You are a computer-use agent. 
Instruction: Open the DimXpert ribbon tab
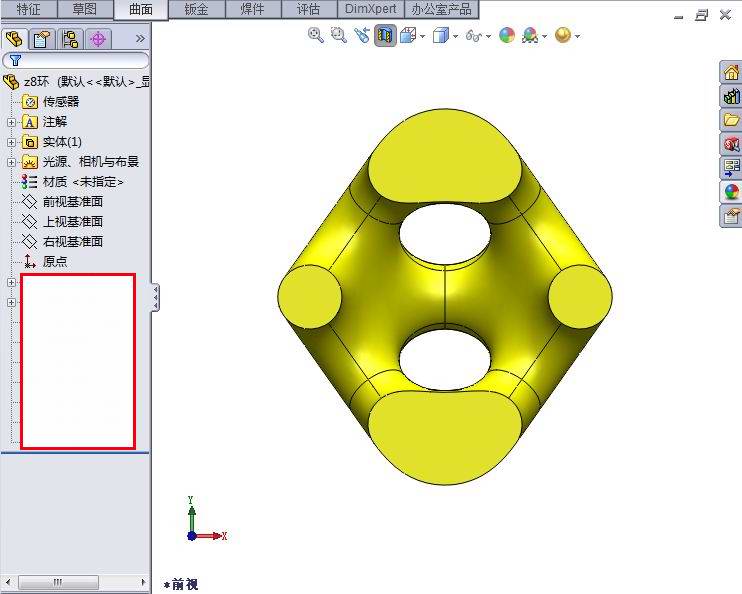(x=371, y=9)
